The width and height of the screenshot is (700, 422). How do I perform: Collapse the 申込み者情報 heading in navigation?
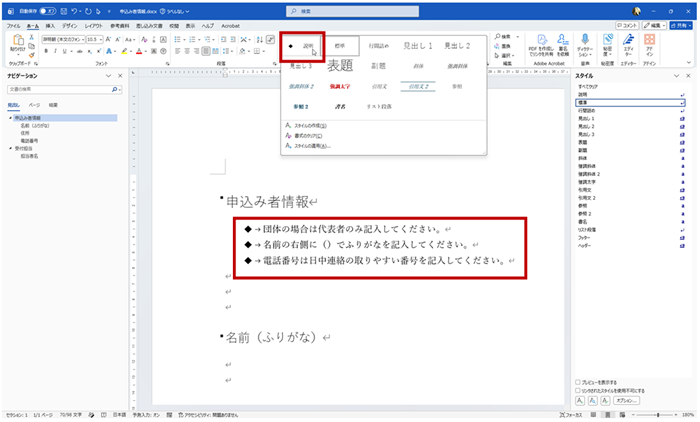coord(10,118)
